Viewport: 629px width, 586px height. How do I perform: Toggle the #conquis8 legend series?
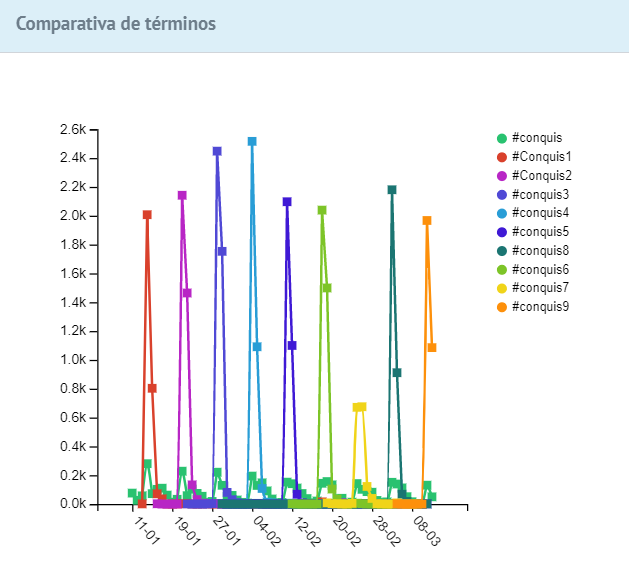tap(533, 251)
